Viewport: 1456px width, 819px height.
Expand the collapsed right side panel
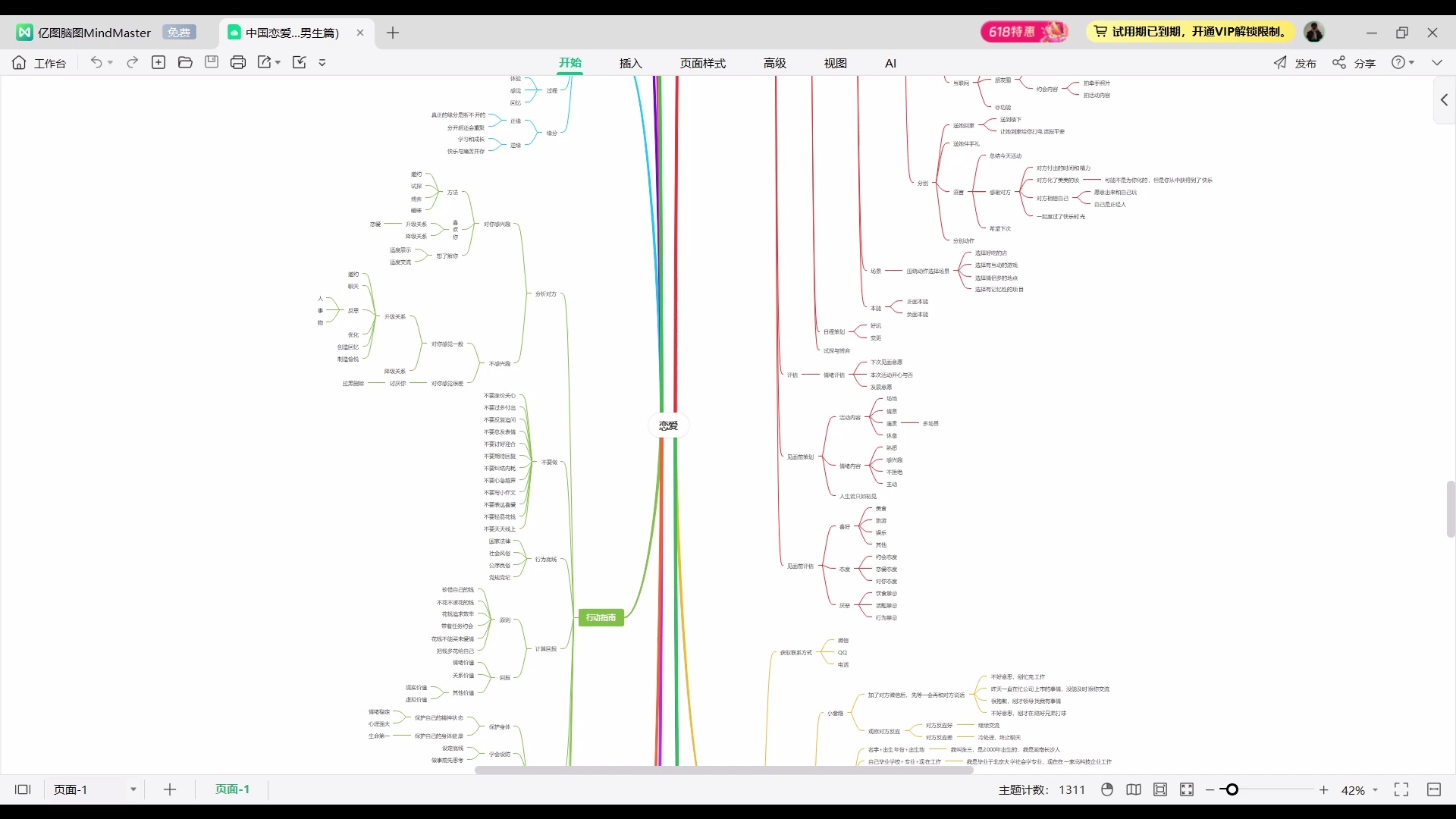pyautogui.click(x=1444, y=100)
